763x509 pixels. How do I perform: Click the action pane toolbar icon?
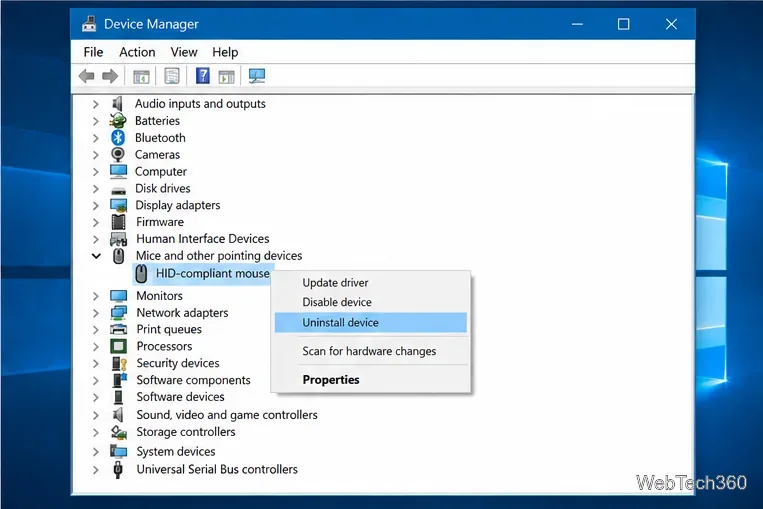pyautogui.click(x=226, y=76)
